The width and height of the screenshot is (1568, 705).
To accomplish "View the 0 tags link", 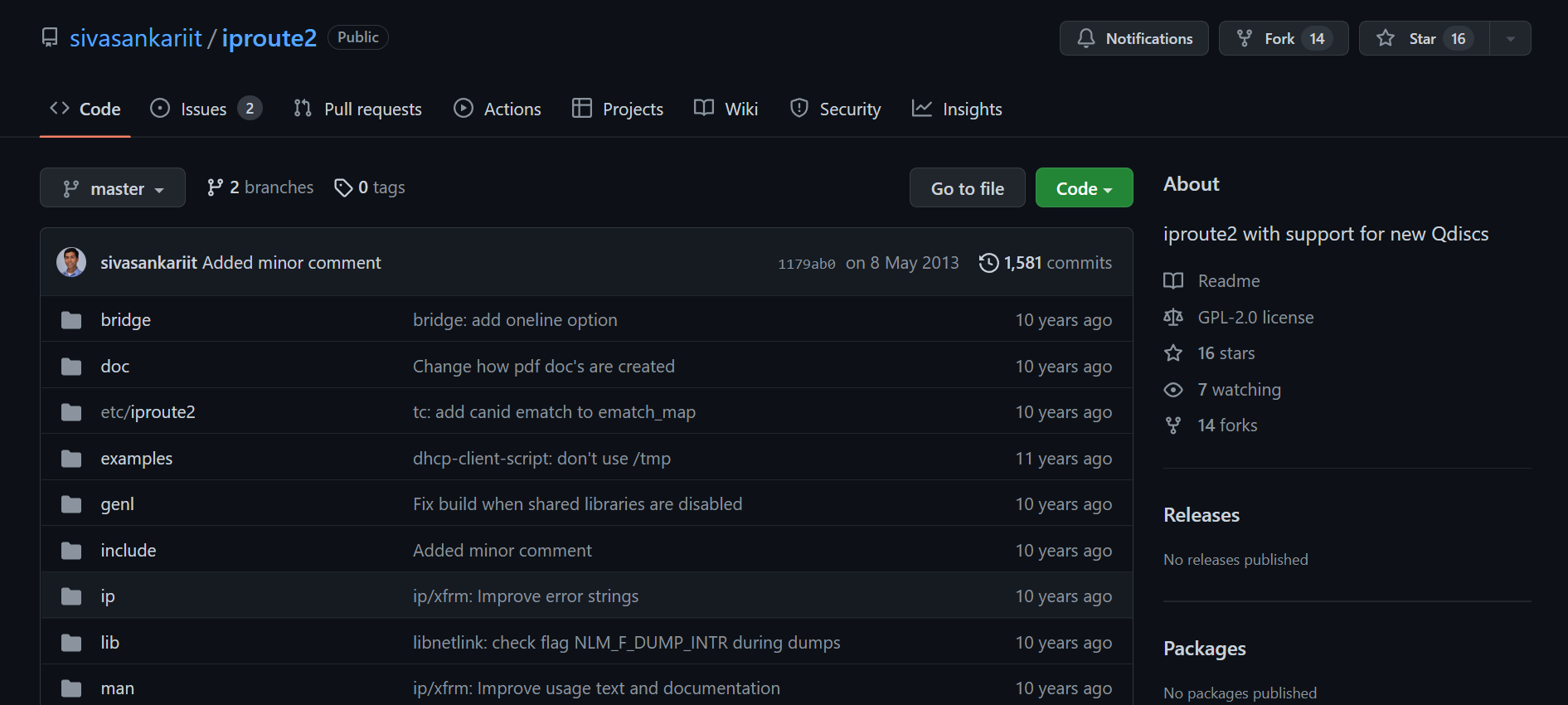I will click(370, 188).
